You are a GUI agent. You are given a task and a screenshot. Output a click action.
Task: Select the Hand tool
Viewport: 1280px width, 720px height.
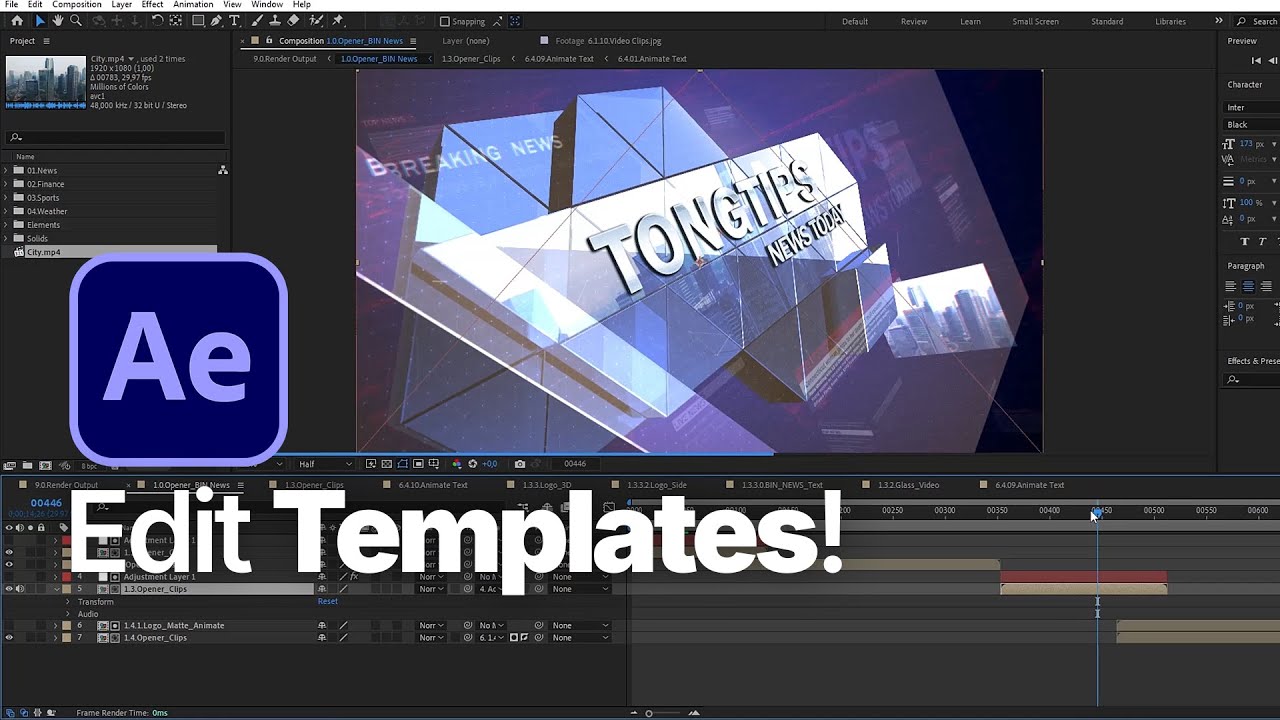[58, 21]
